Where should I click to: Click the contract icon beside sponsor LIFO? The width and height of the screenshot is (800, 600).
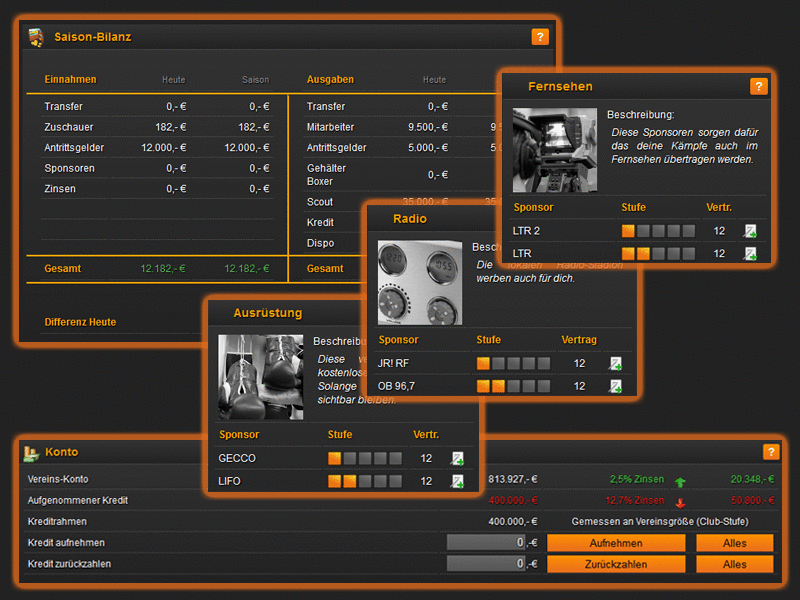coord(458,481)
